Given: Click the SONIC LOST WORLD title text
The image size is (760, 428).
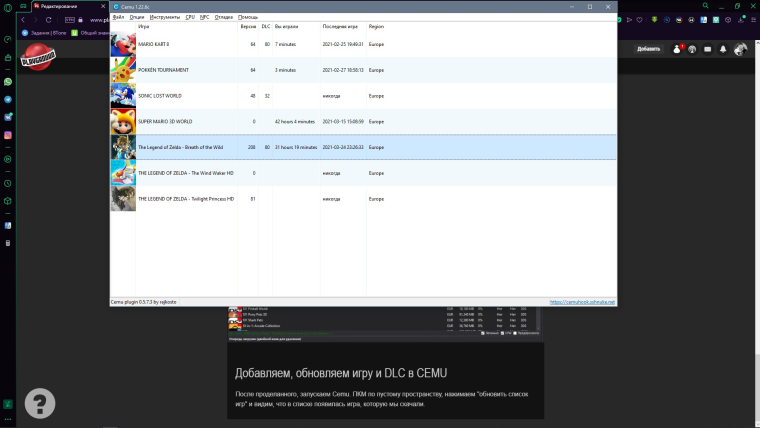Looking at the screenshot, I should 160,95.
